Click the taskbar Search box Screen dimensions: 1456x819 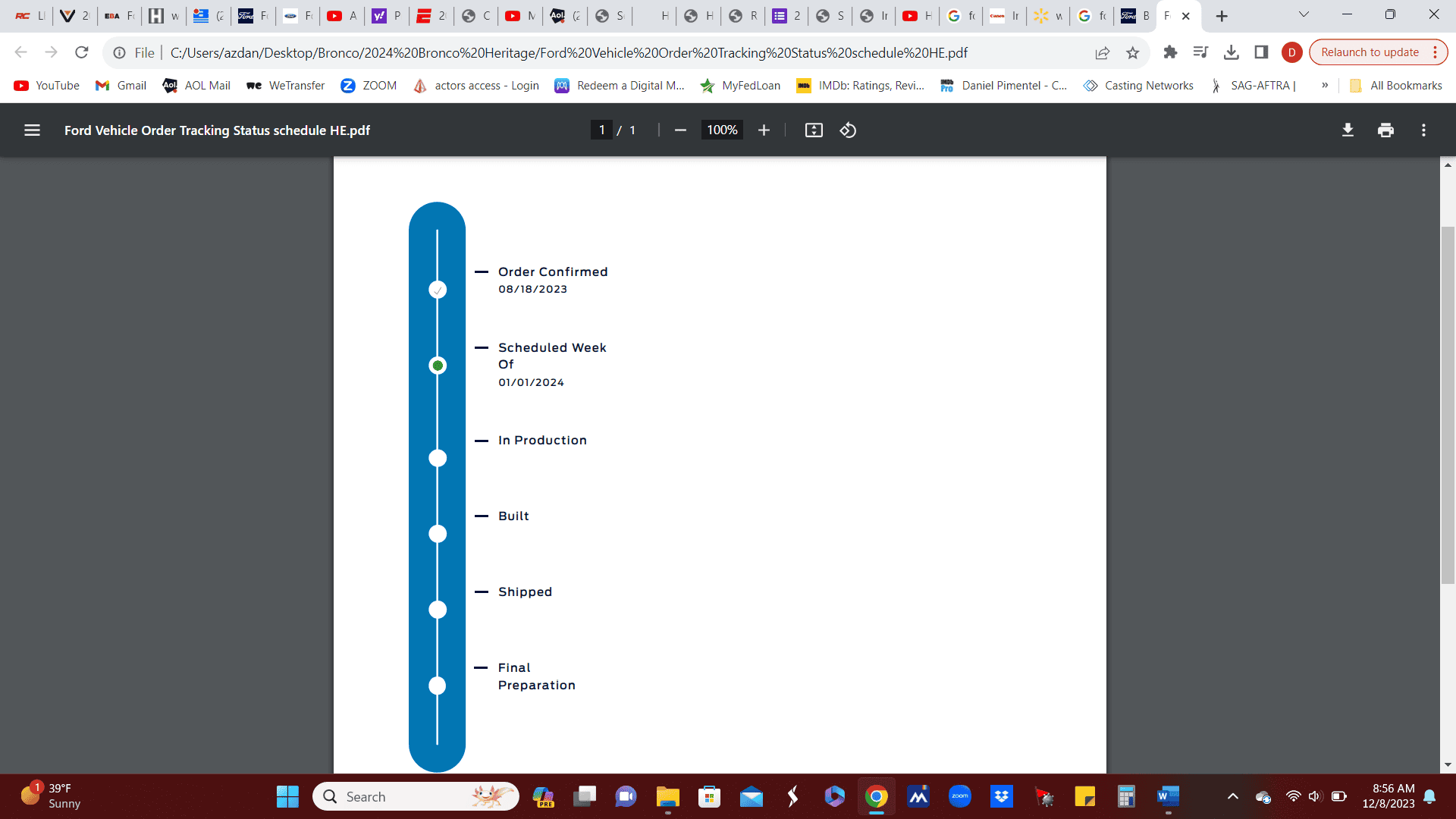click(x=416, y=796)
